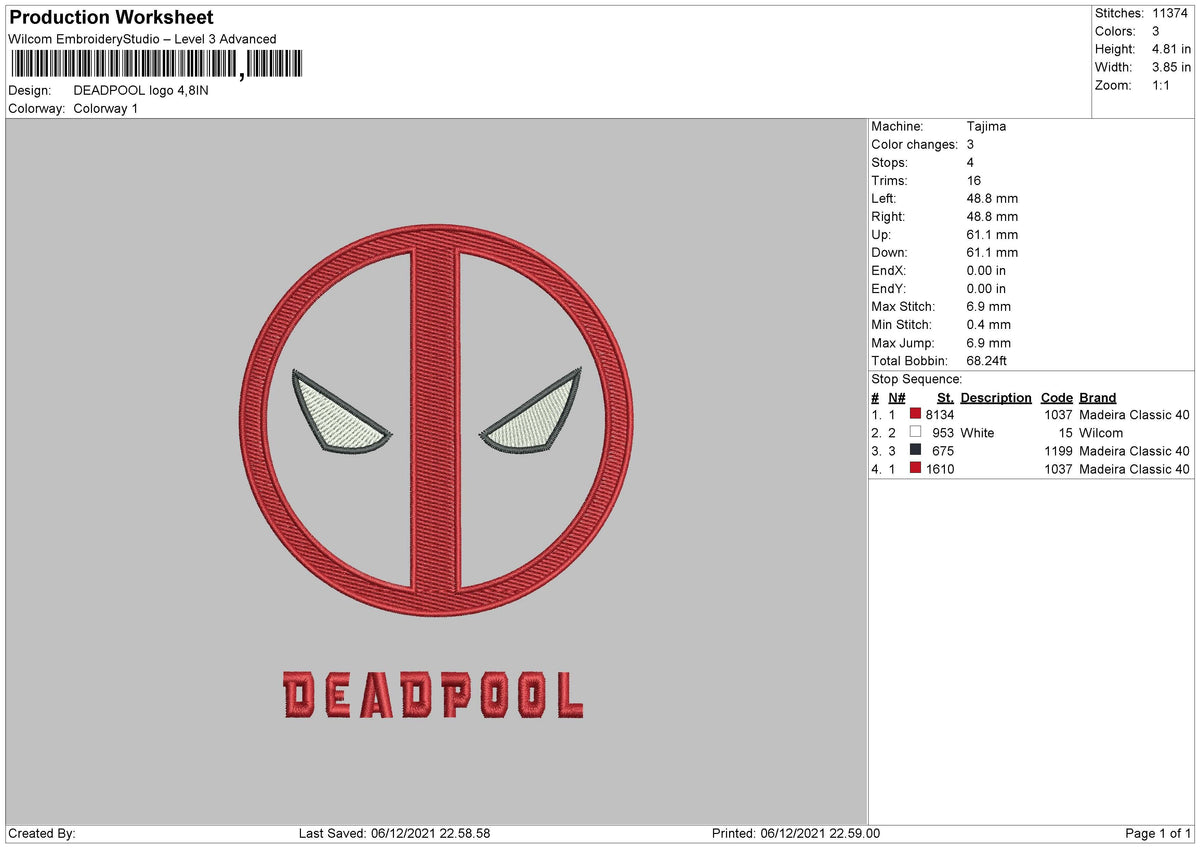Click the design name DEADPOOL logo 4,8IN
1200x848 pixels.
(141, 91)
